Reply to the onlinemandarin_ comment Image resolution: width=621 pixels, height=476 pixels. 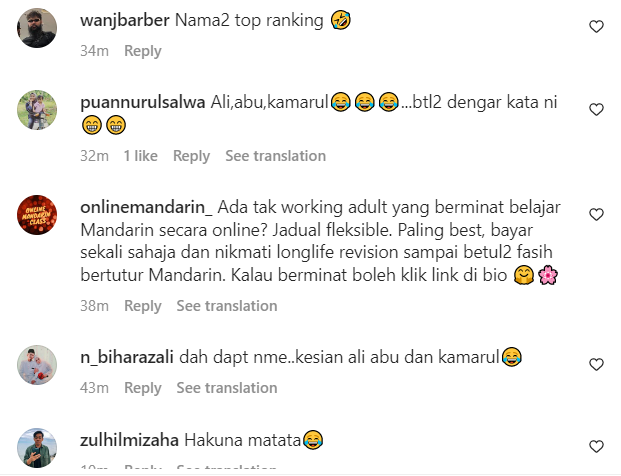pyautogui.click(x=143, y=306)
